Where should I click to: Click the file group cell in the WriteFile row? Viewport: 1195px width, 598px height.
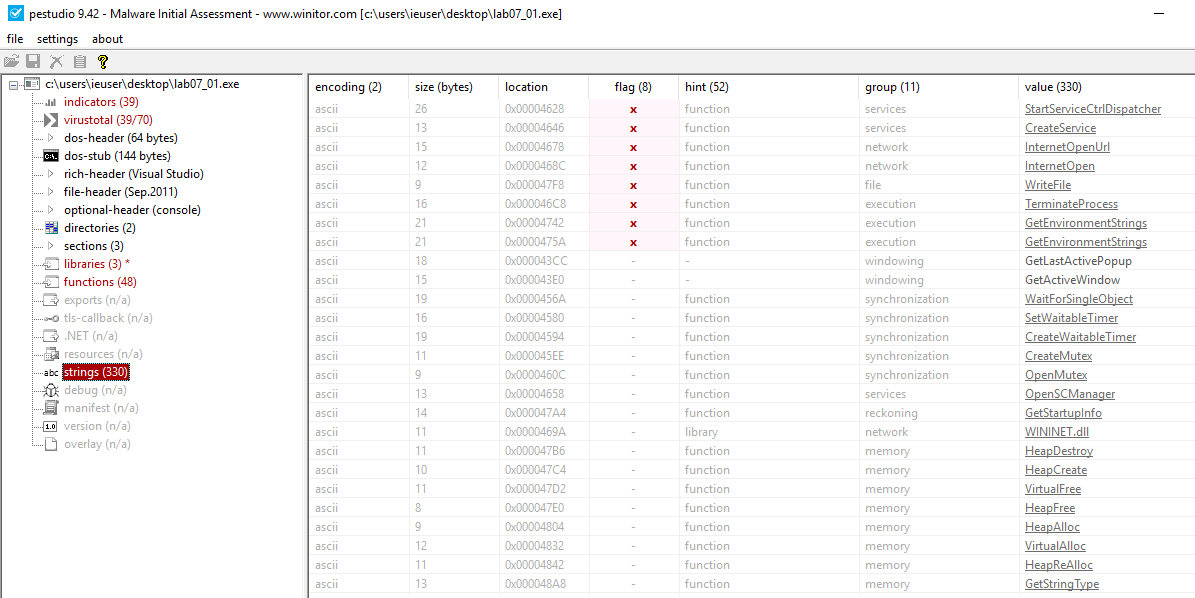tap(873, 185)
